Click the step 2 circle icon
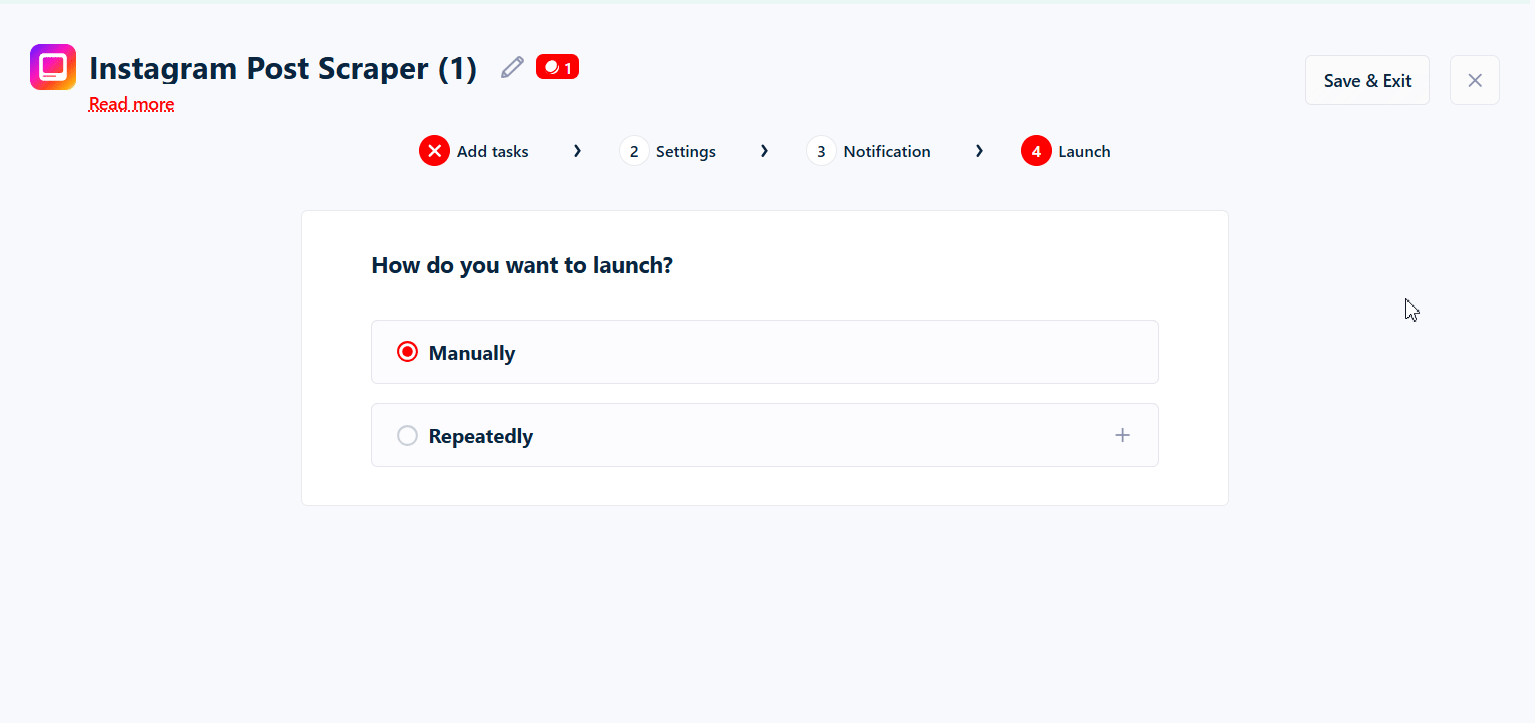Screen dimensions: 1535x723 633,150
